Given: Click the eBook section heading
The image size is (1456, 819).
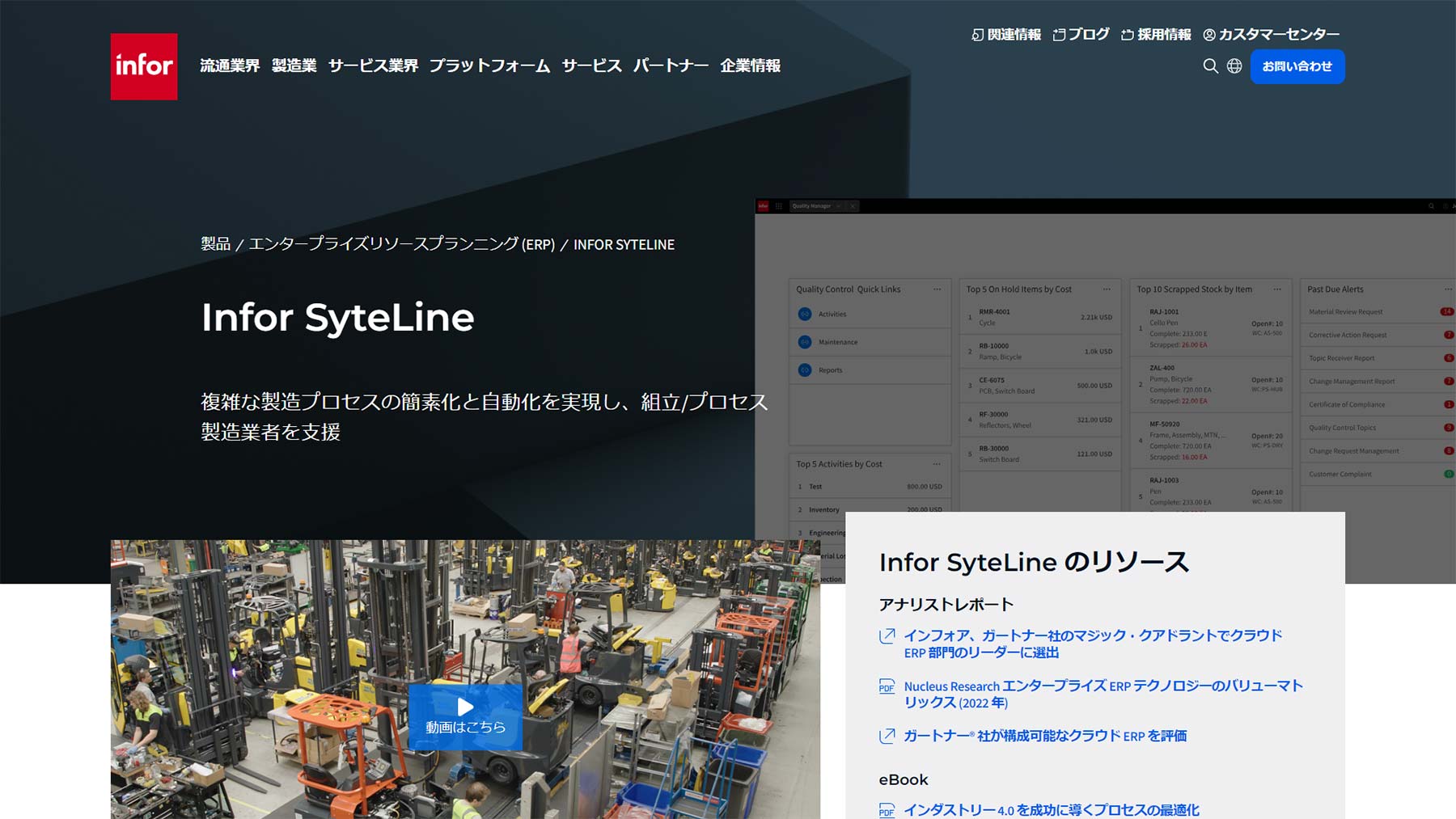Looking at the screenshot, I should click(904, 779).
